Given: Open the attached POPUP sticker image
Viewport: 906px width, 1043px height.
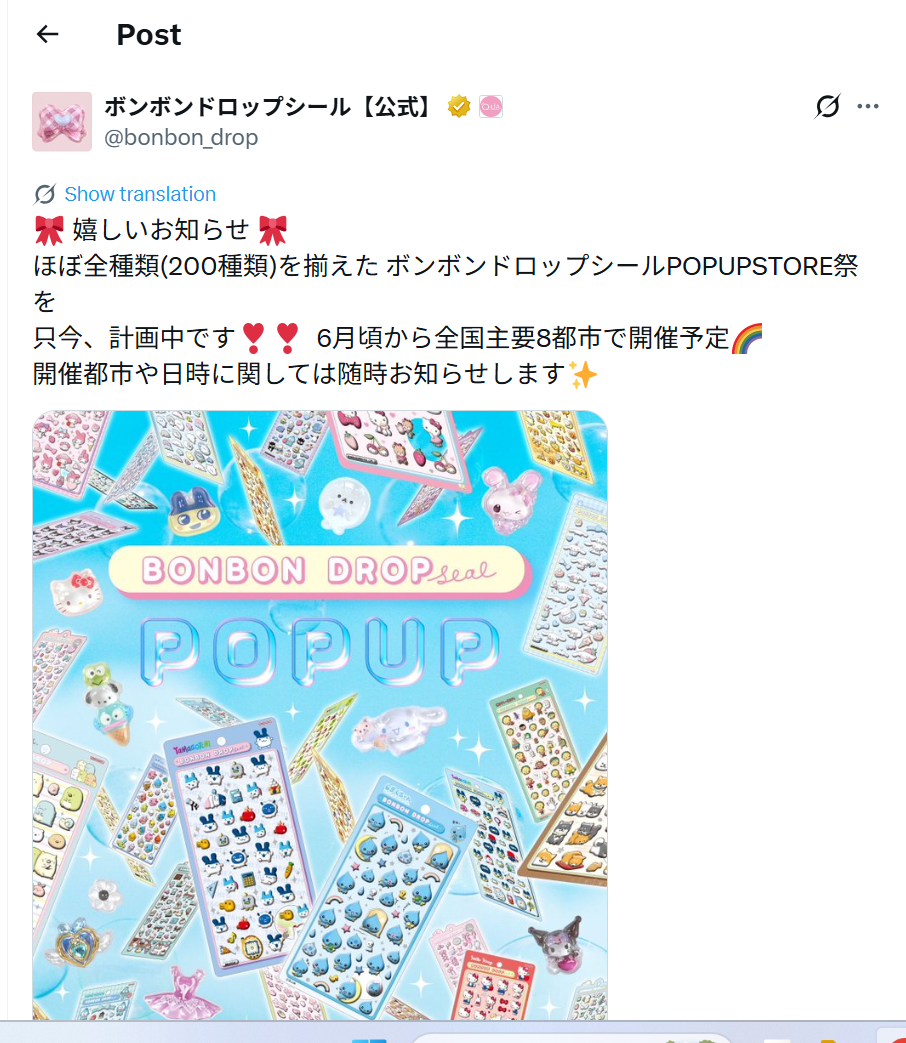Looking at the screenshot, I should click(320, 715).
